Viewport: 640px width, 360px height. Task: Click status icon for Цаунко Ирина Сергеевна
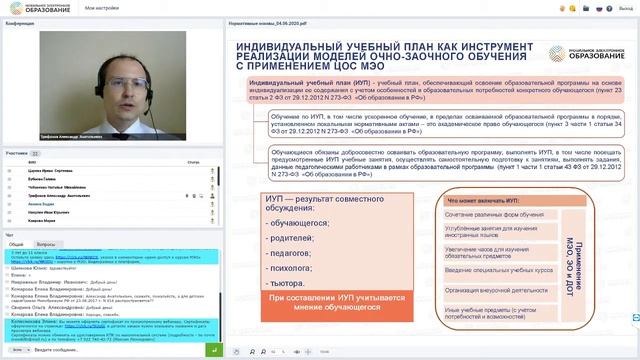point(212,171)
